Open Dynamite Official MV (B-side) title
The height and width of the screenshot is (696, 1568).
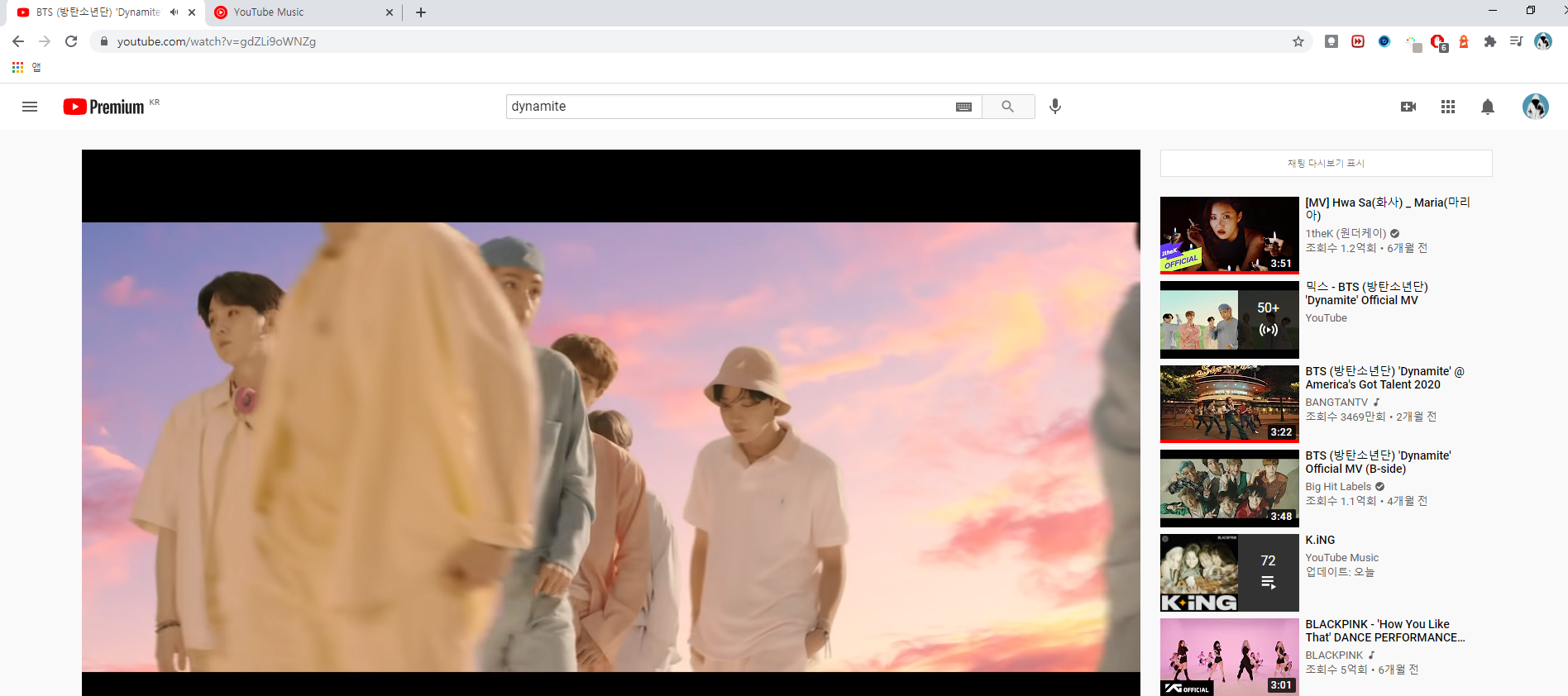(x=1378, y=462)
